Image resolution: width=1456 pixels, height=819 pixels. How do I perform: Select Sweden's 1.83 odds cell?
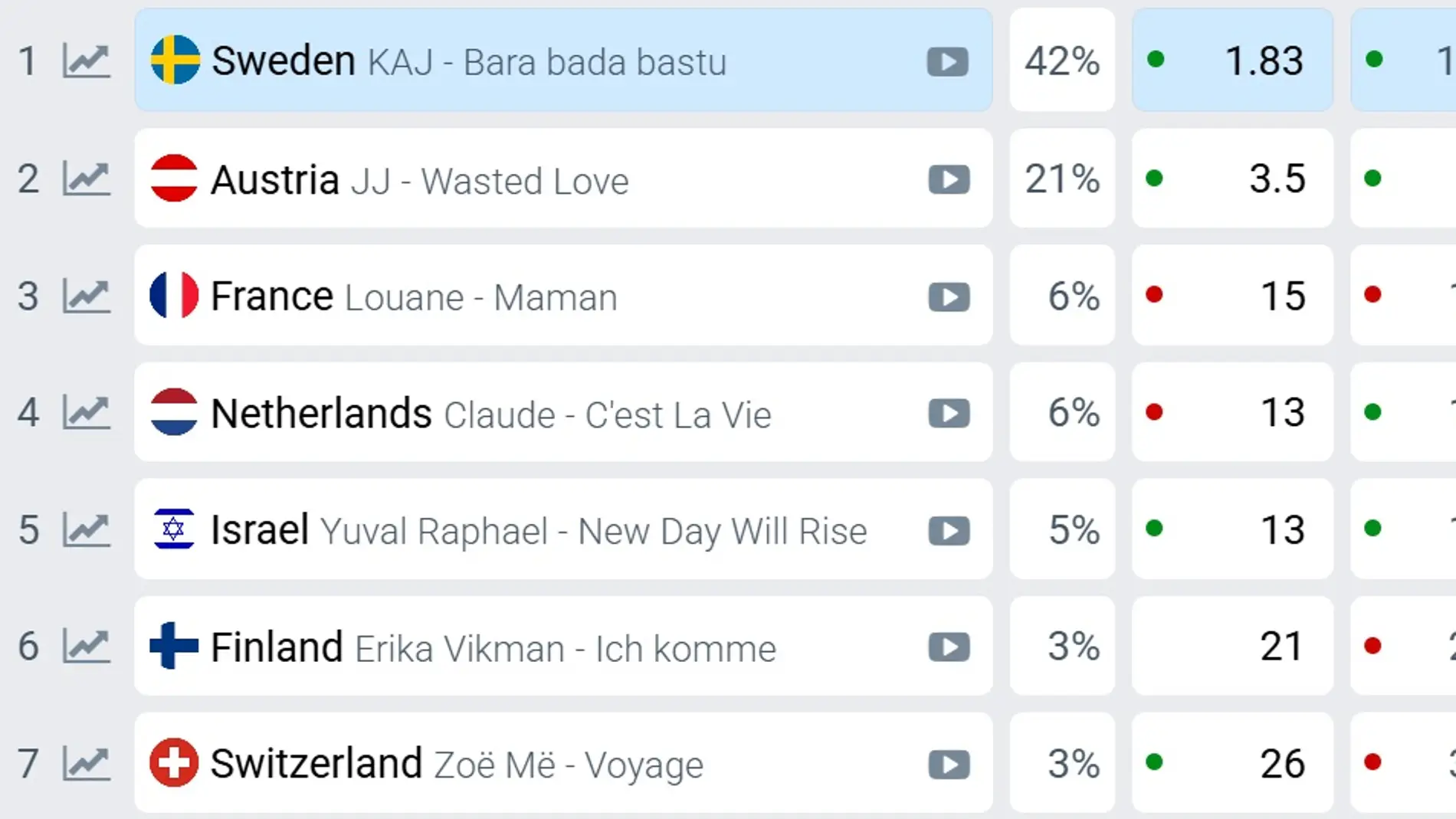(1232, 61)
